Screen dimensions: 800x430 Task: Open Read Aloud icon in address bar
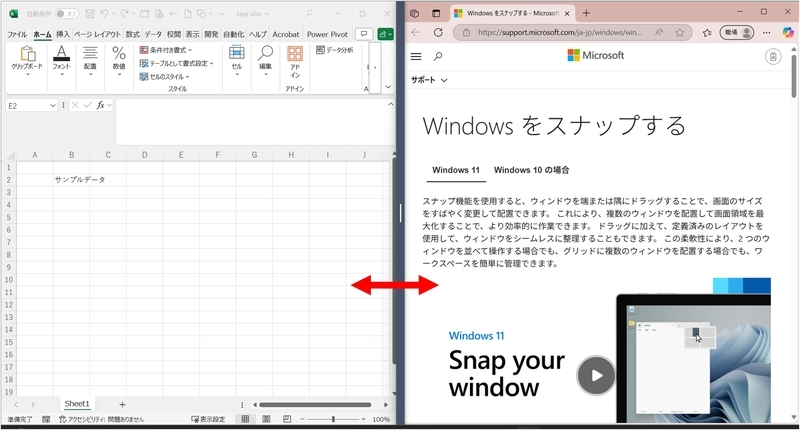(659, 32)
